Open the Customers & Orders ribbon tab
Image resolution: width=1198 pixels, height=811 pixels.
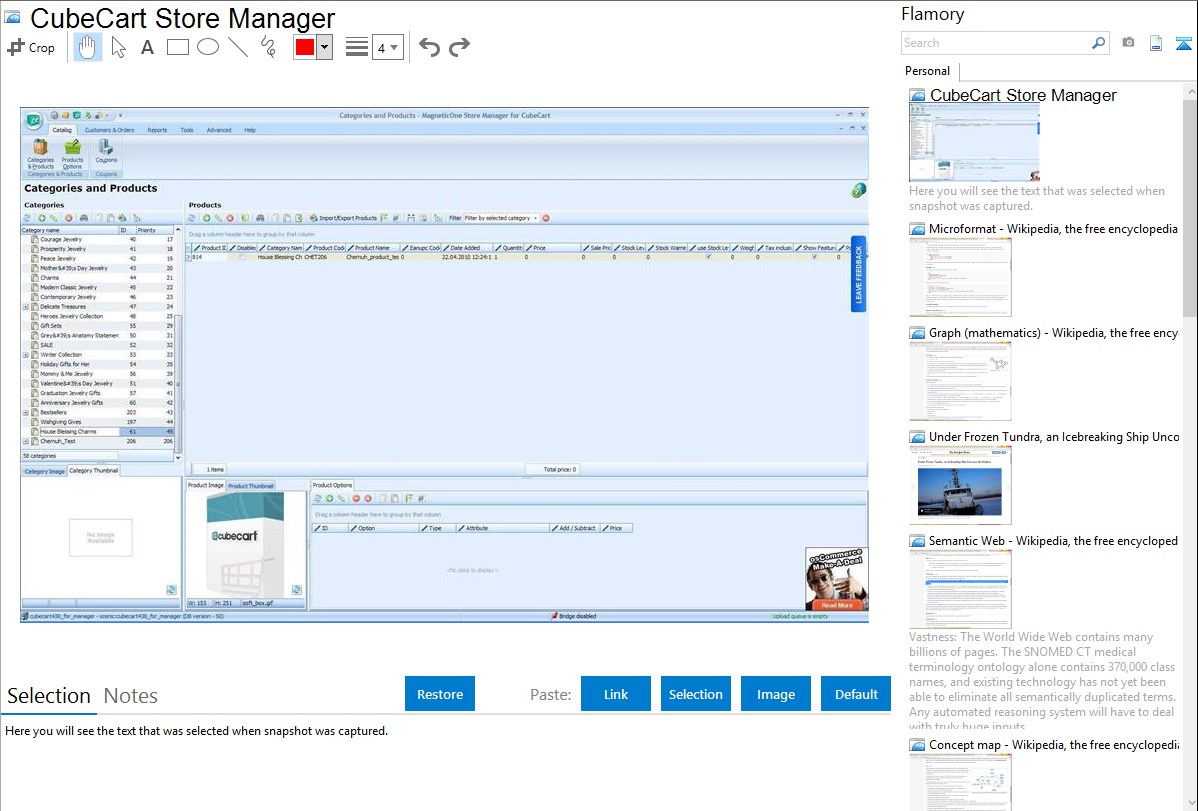click(x=109, y=130)
